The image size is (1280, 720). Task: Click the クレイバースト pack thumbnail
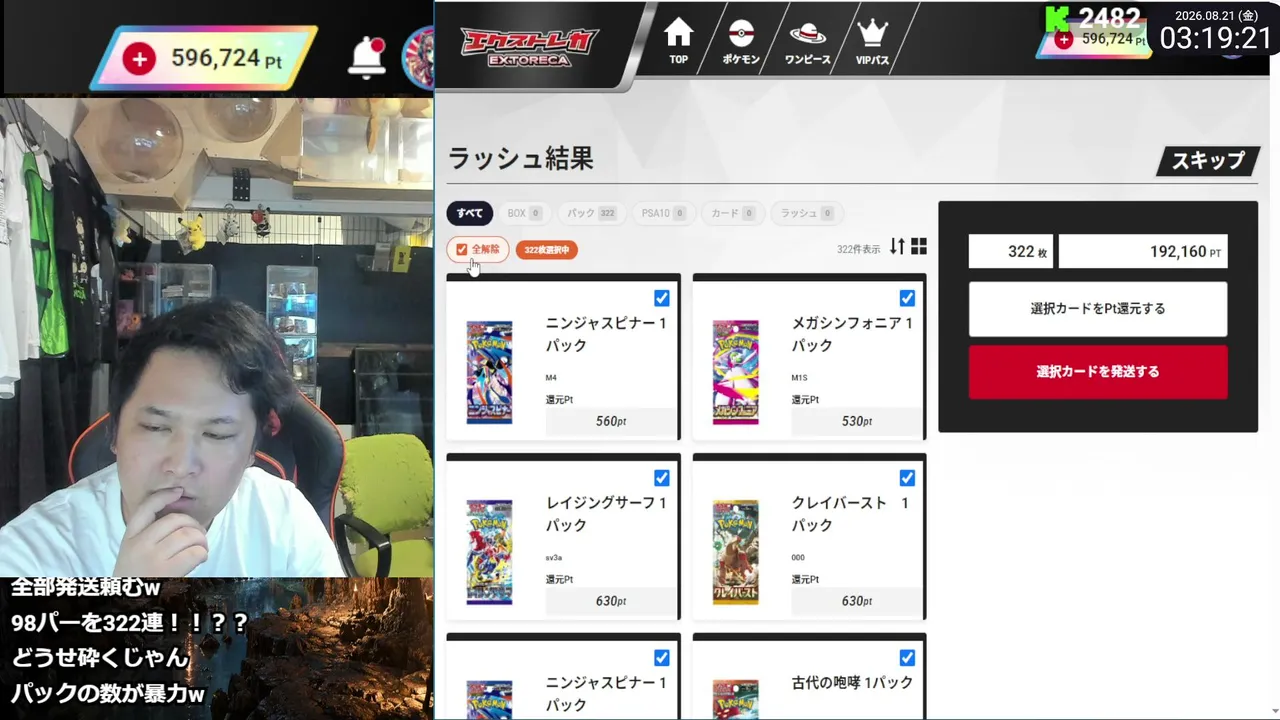tap(735, 552)
